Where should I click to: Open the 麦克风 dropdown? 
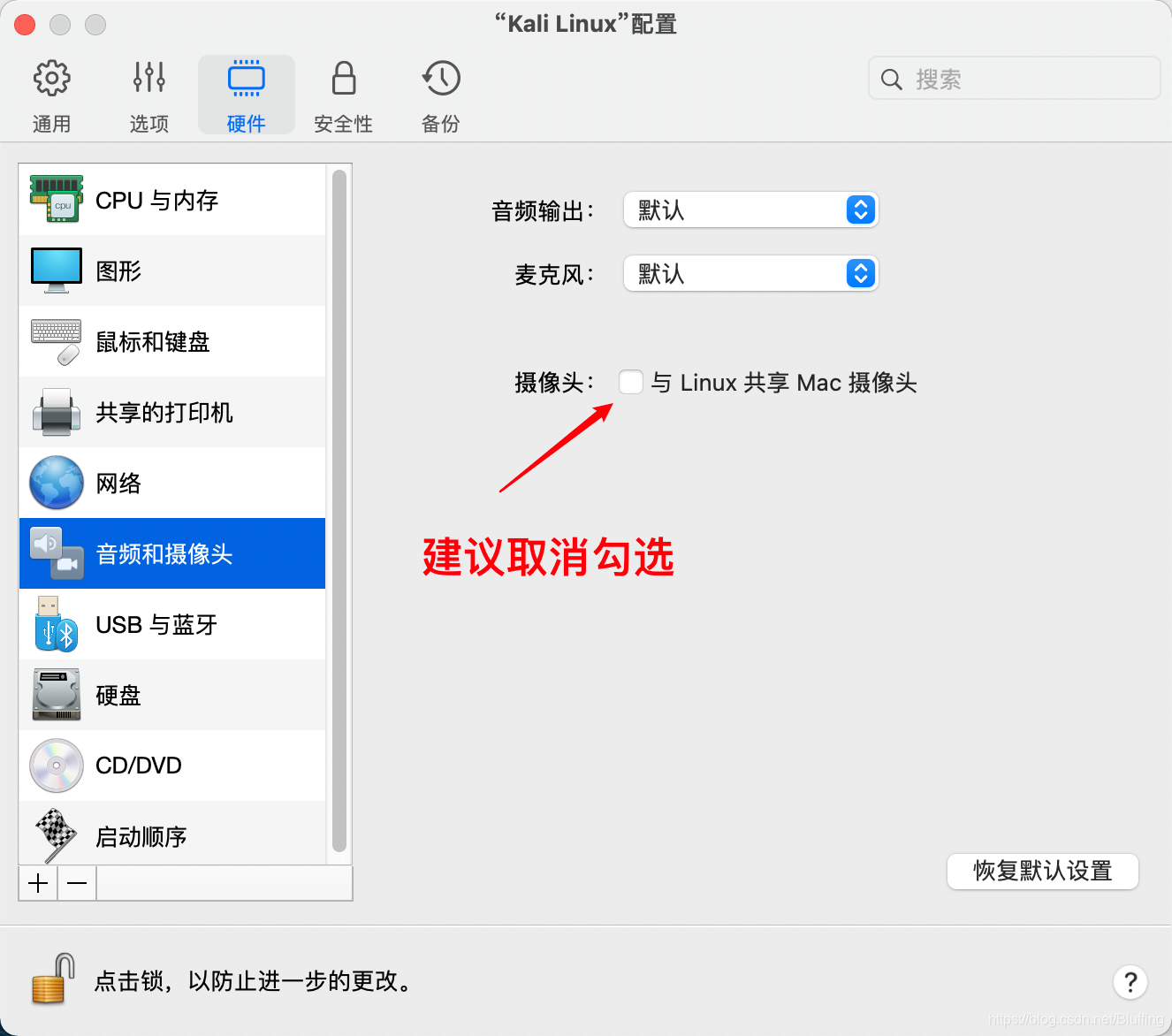750,274
